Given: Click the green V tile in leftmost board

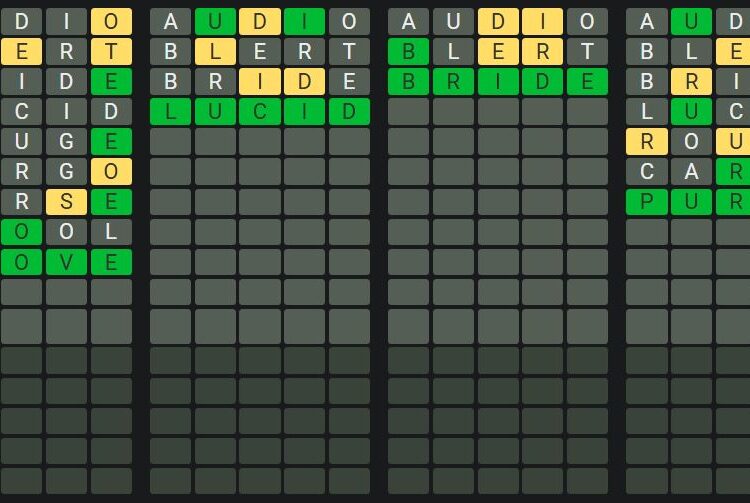Looking at the screenshot, I should click(66, 262).
